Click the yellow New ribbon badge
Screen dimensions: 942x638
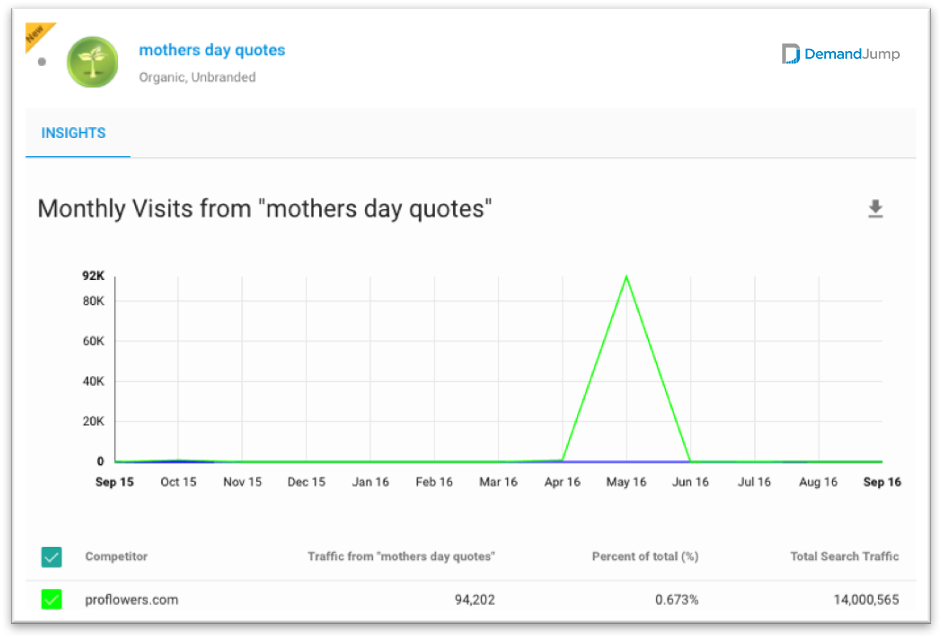click(38, 35)
